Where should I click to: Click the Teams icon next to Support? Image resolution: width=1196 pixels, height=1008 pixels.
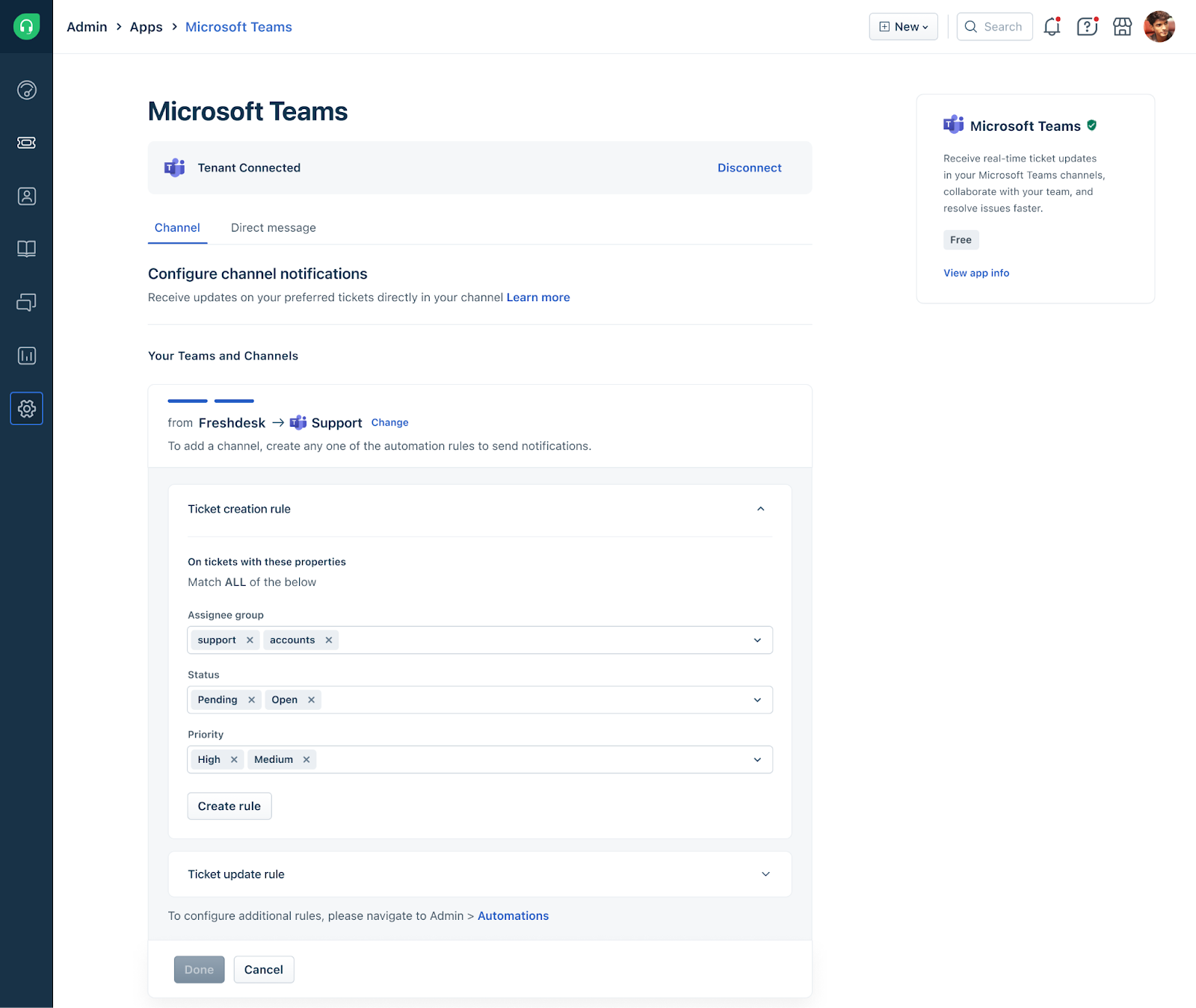[298, 422]
